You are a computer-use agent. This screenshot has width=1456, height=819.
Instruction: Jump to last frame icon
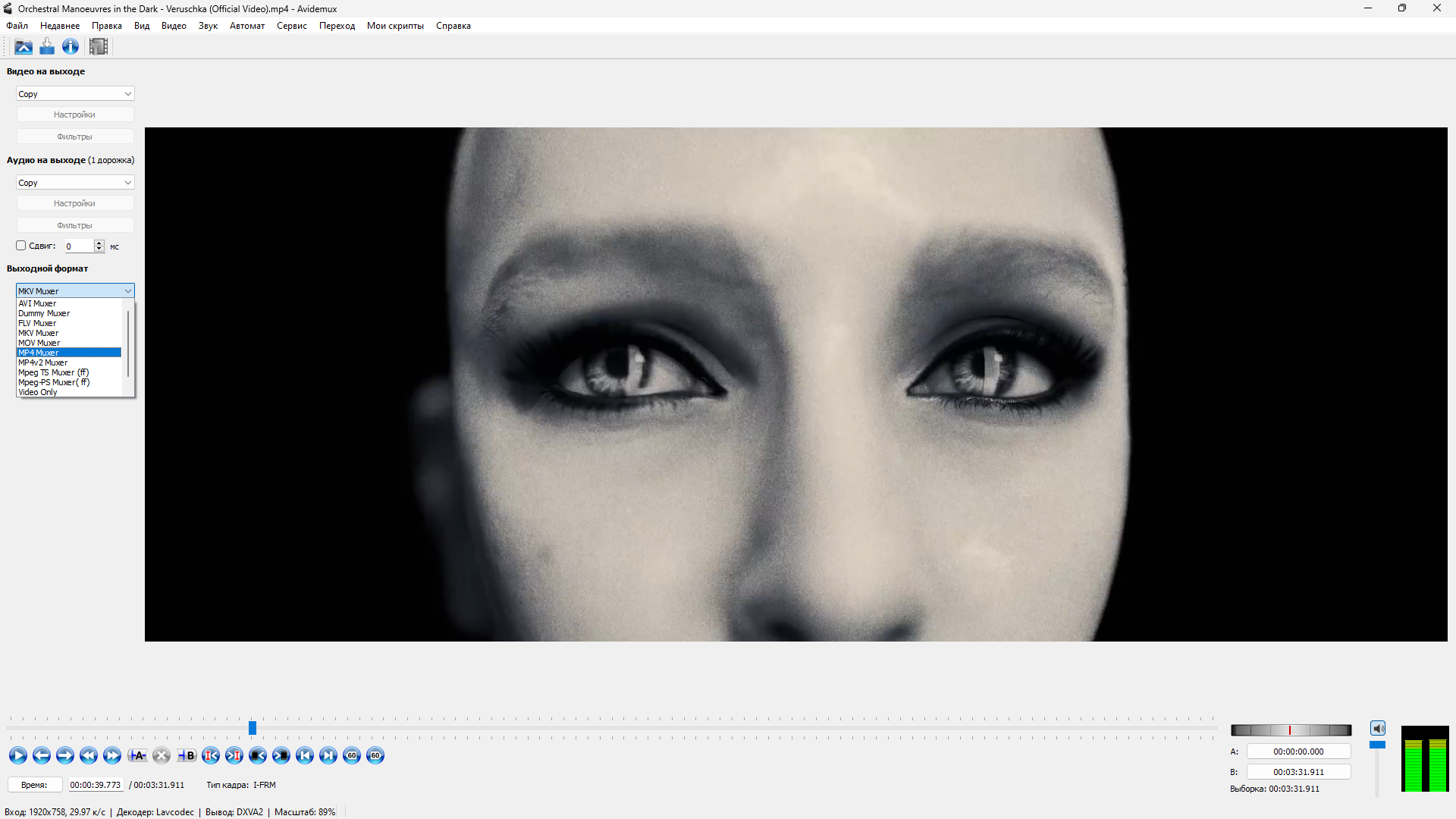pos(328,755)
